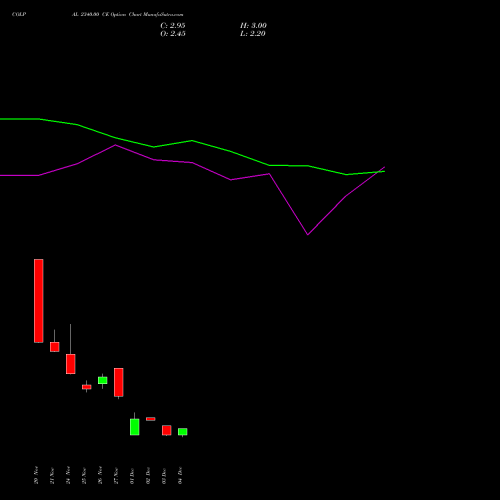
Task: Click the 26 Nov date axis label
Action: [100, 475]
